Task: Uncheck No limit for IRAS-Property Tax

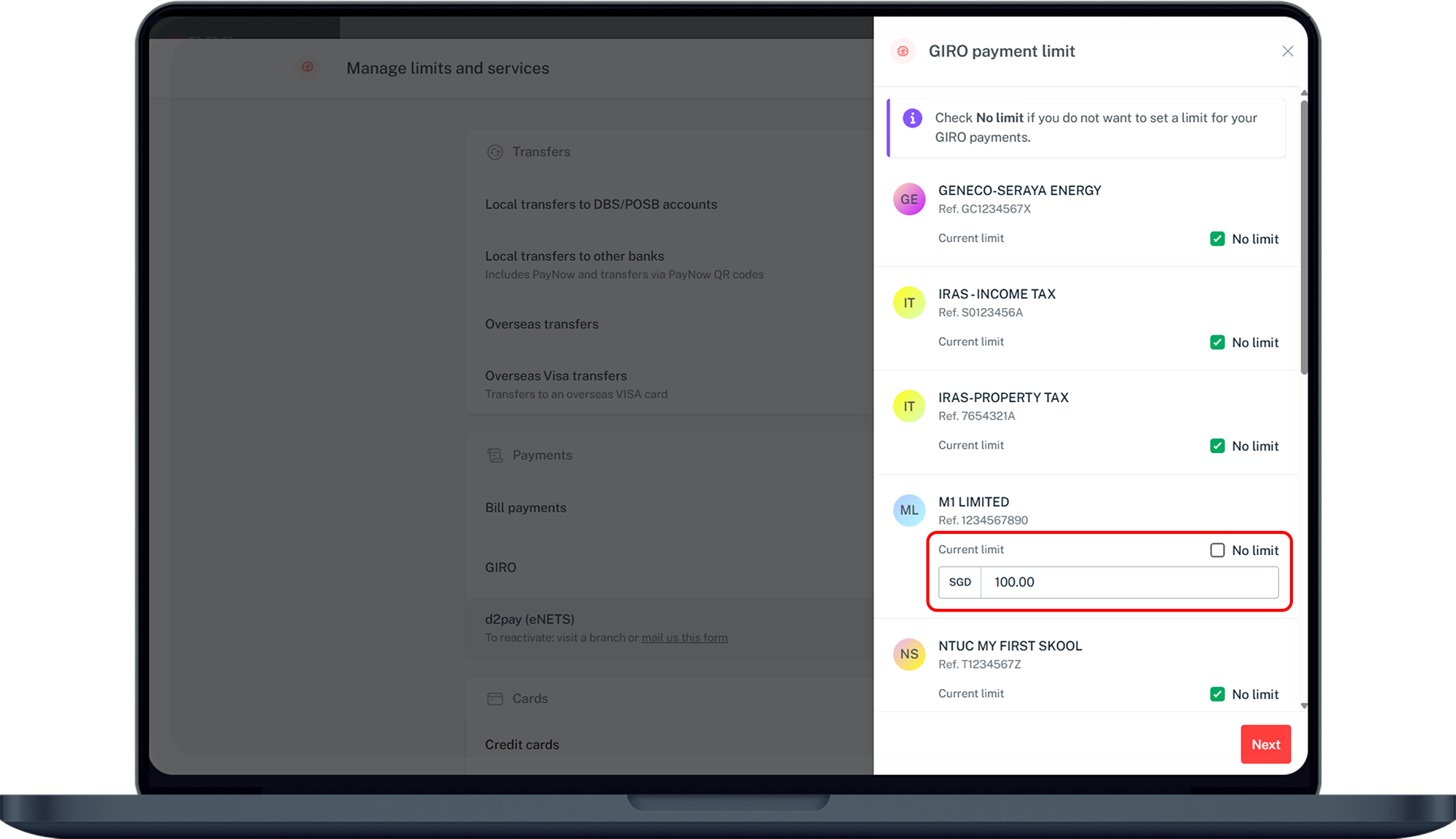Action: [x=1217, y=446]
